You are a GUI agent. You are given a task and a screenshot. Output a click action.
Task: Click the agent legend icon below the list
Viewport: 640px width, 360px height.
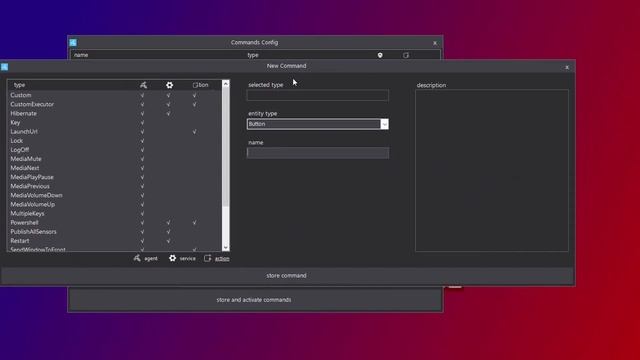point(137,258)
